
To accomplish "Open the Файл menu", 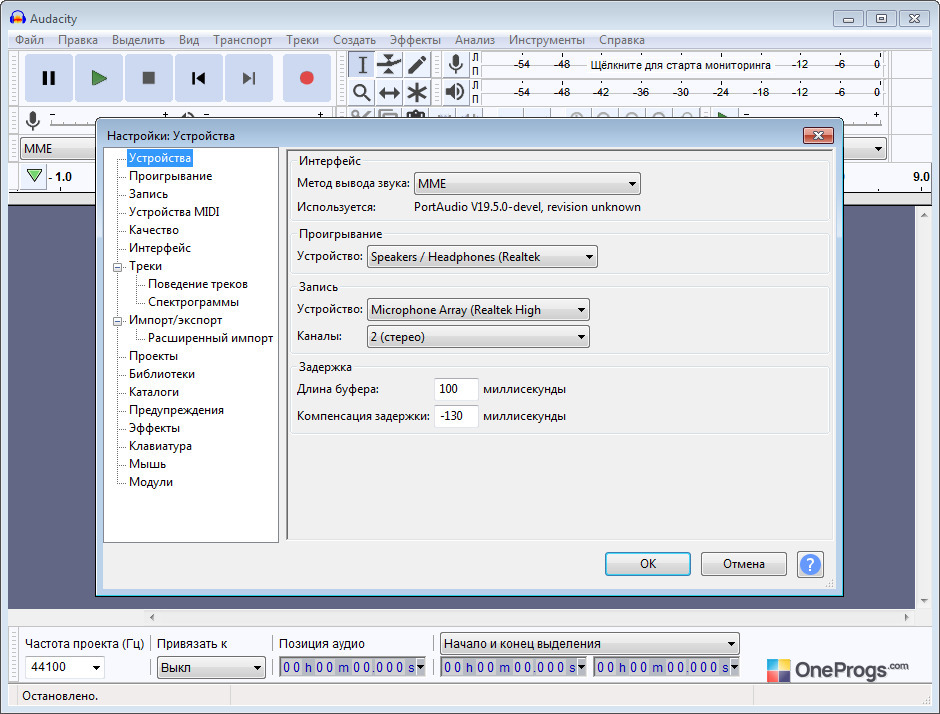I will (29, 40).
